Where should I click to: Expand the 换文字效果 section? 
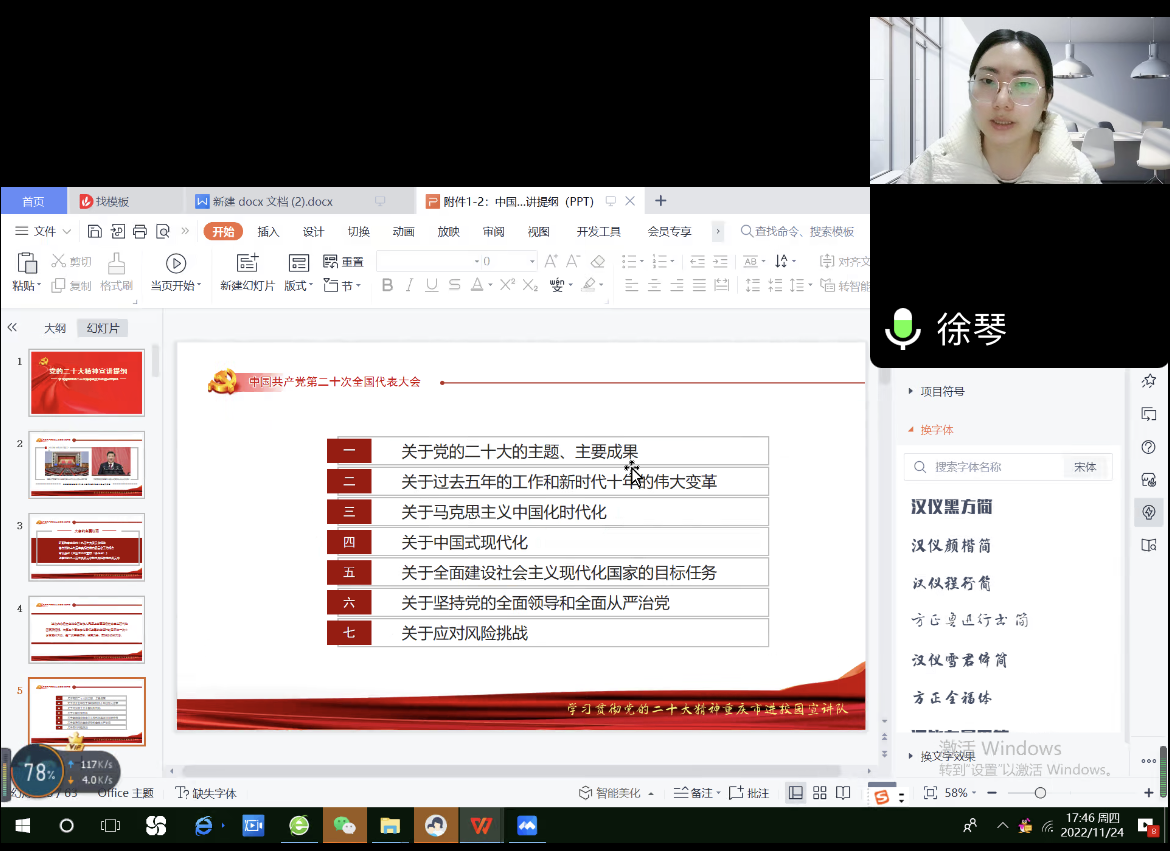[947, 757]
